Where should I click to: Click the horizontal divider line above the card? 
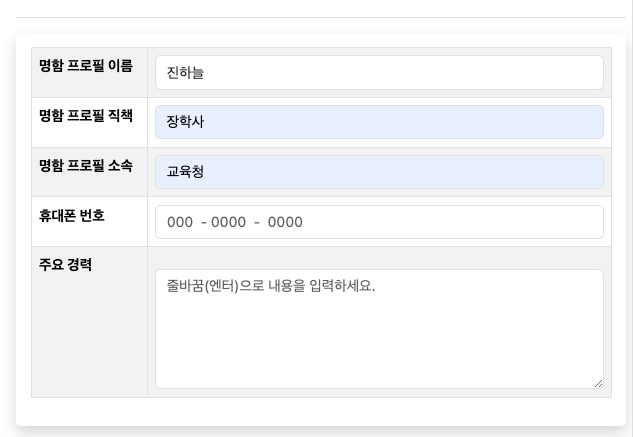pos(320,17)
